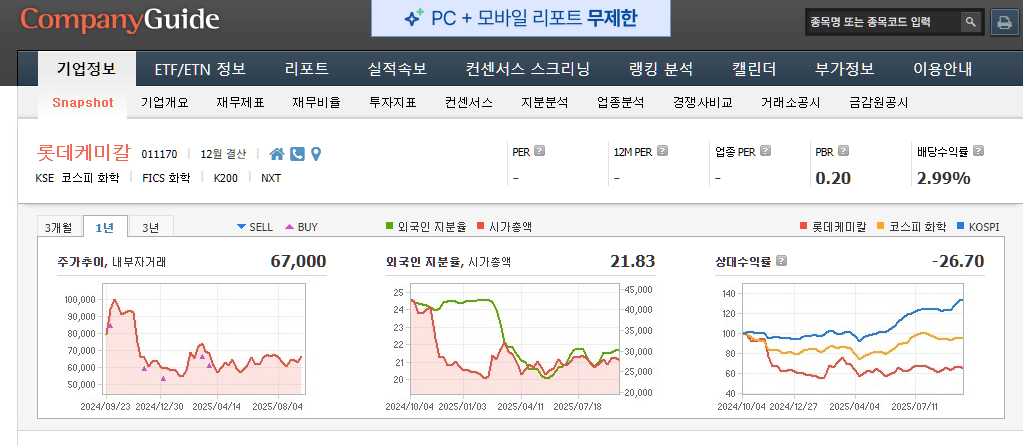Click the dividend yield value 2.99%

[x=943, y=178]
